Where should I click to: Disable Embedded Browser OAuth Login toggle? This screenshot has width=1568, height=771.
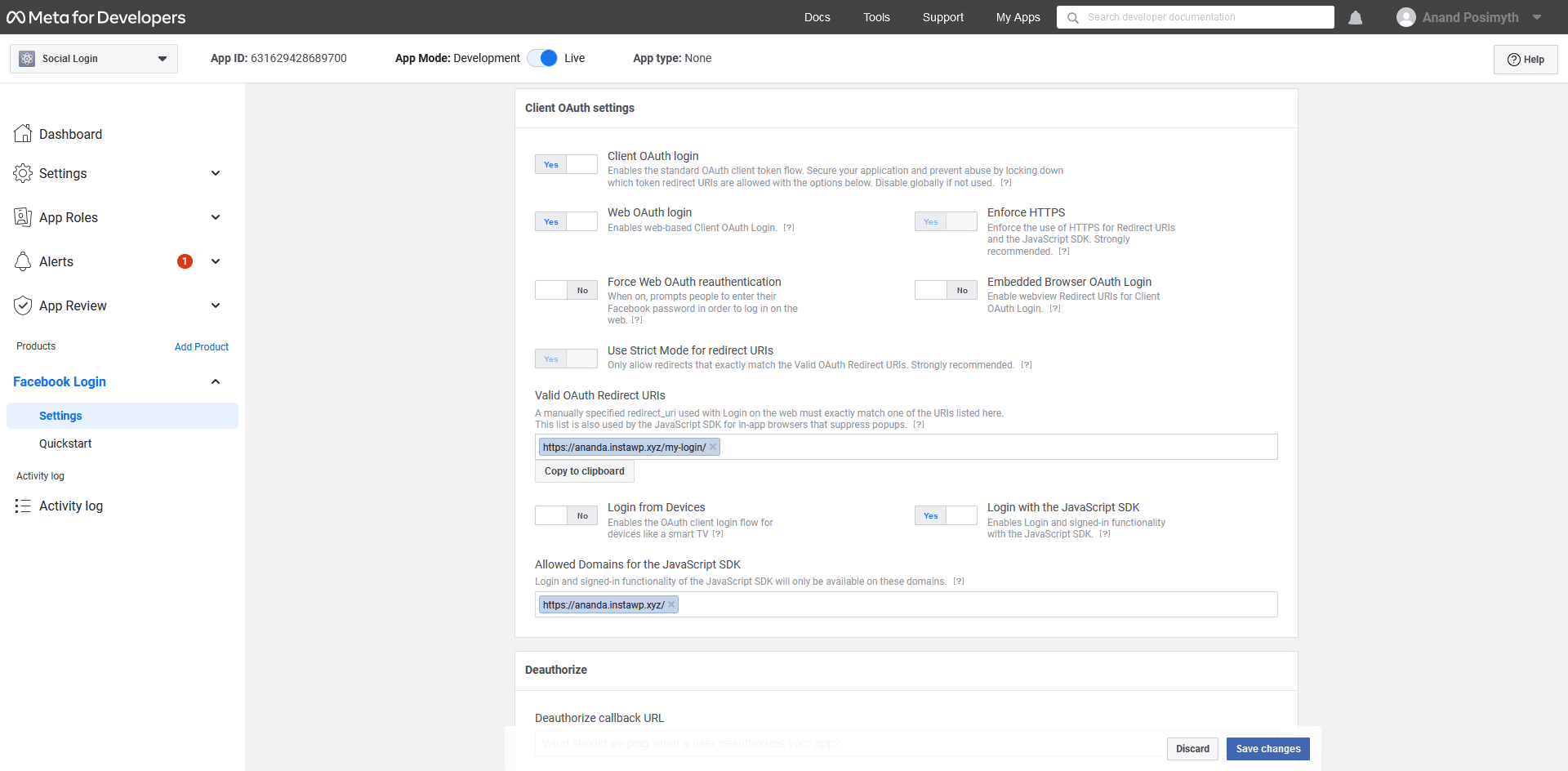(x=946, y=290)
